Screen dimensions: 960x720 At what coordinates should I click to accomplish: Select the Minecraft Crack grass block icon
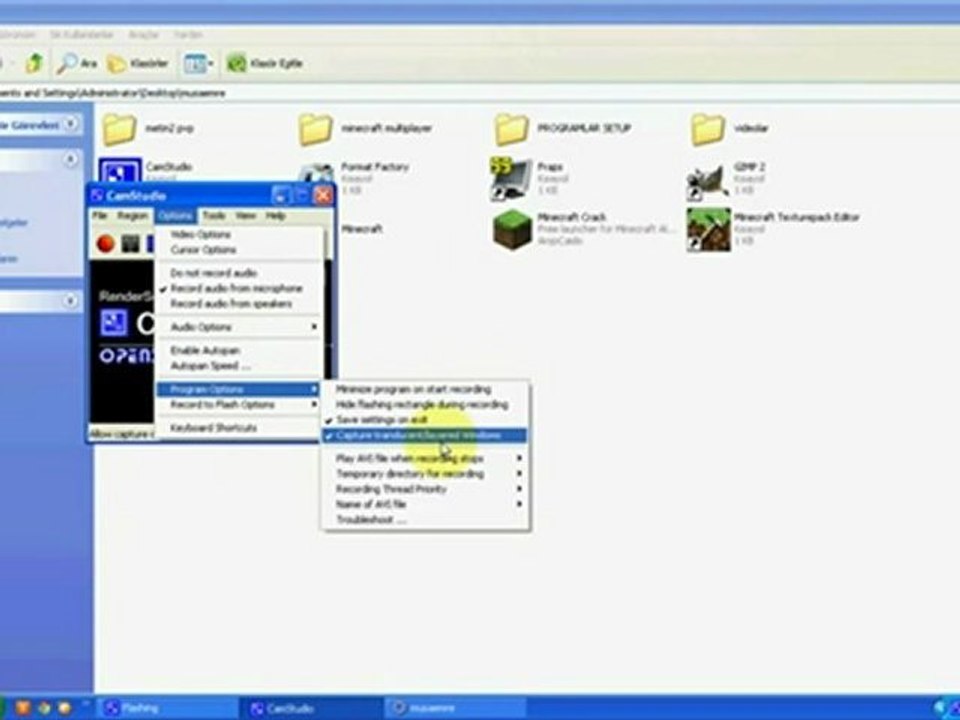click(x=512, y=229)
